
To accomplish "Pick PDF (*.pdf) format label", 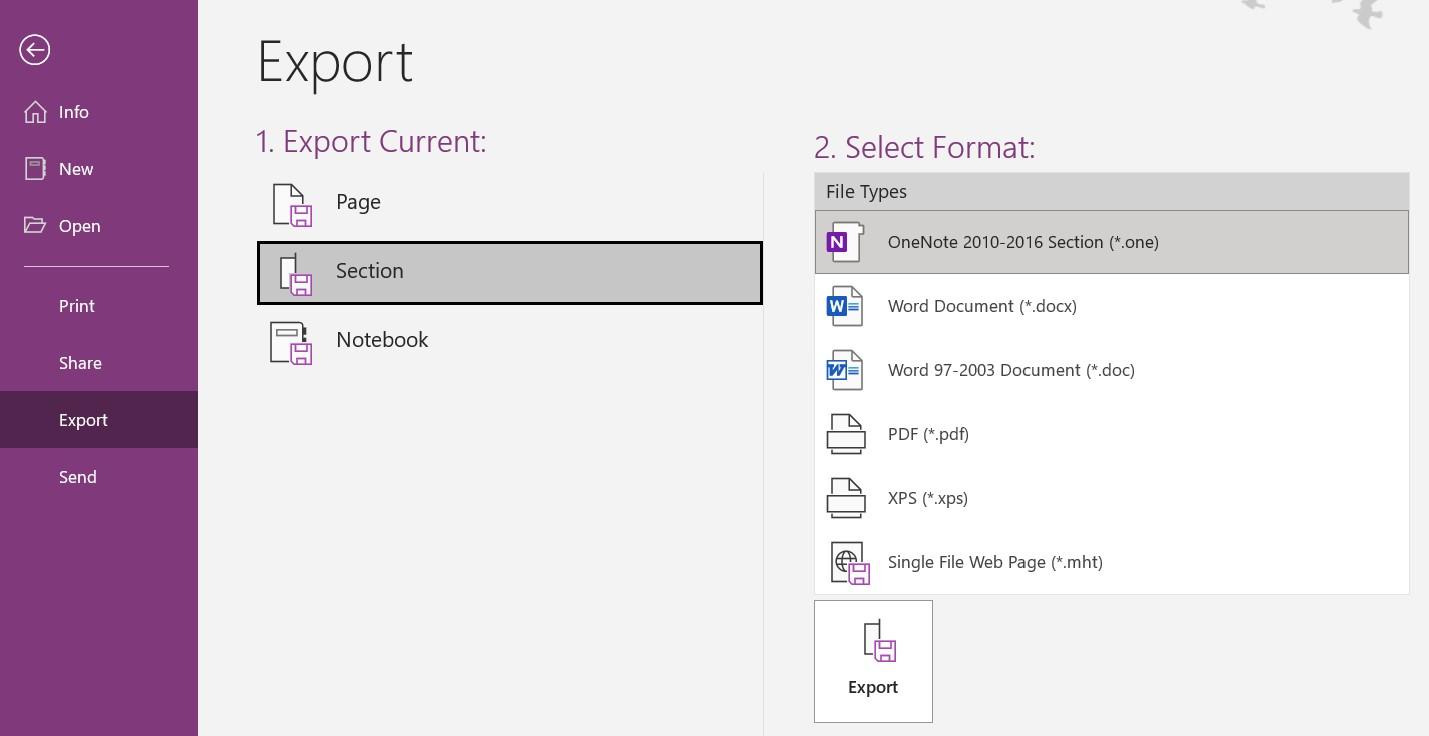I will coord(928,434).
